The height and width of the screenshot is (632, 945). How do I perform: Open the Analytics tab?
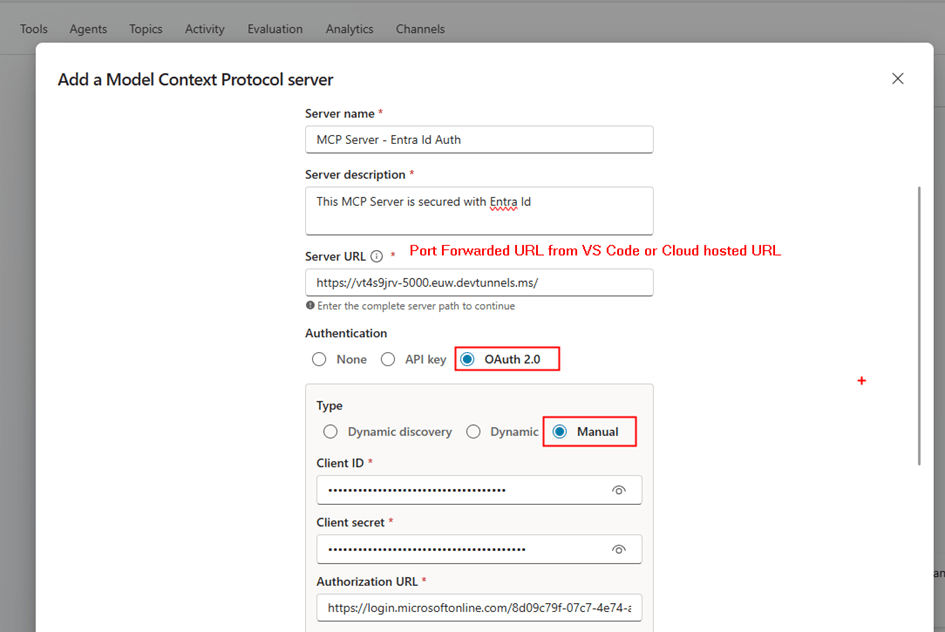349,29
